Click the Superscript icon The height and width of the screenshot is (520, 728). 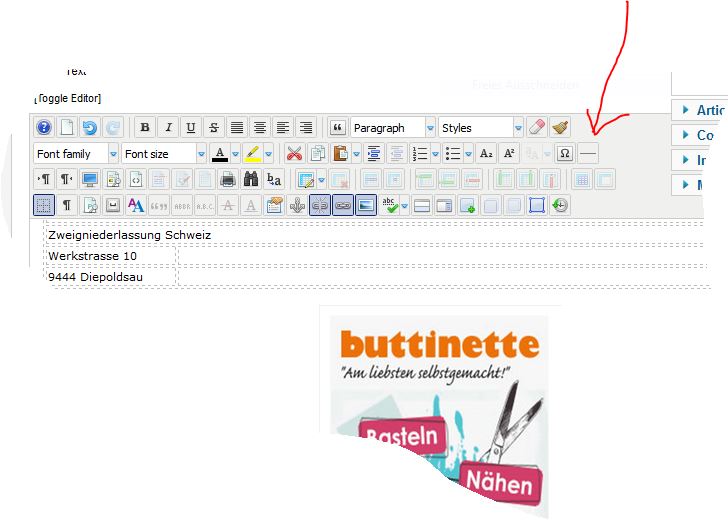pyautogui.click(x=509, y=154)
